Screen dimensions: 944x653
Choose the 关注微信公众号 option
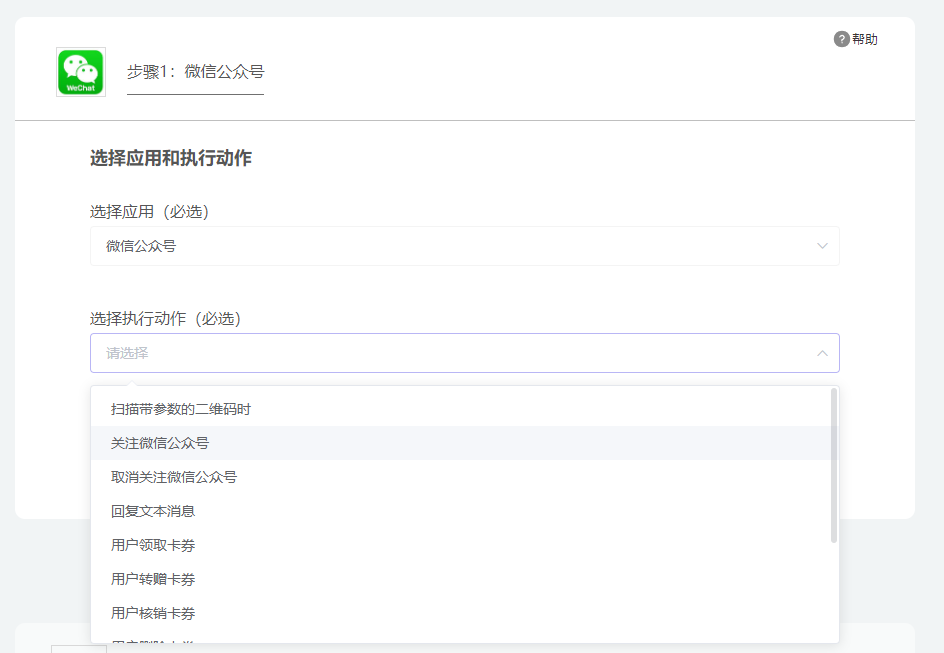(160, 443)
